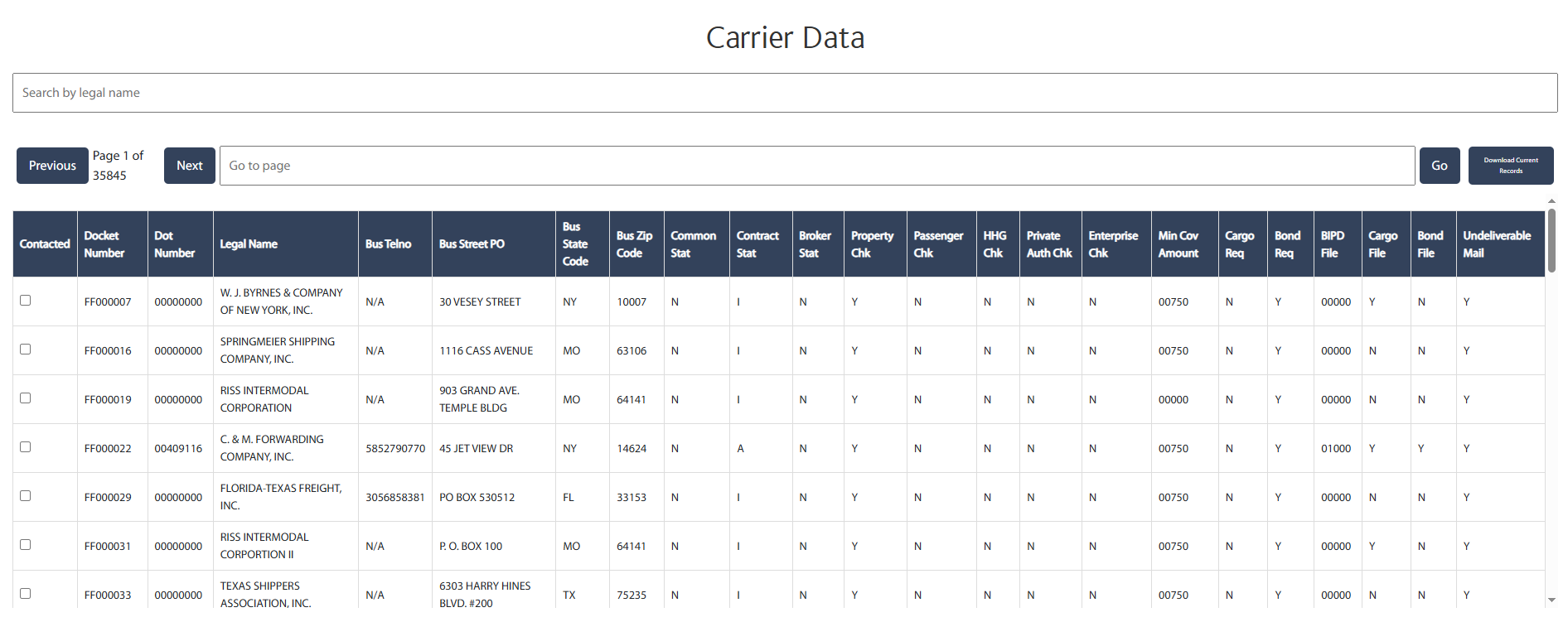Download Current Records

pyautogui.click(x=1510, y=166)
